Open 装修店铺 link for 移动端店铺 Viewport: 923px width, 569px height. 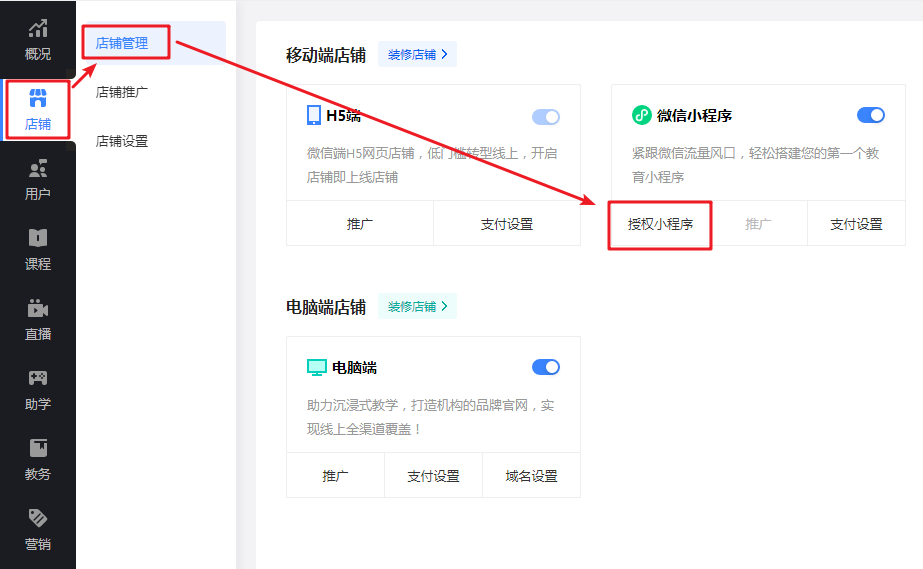click(417, 54)
